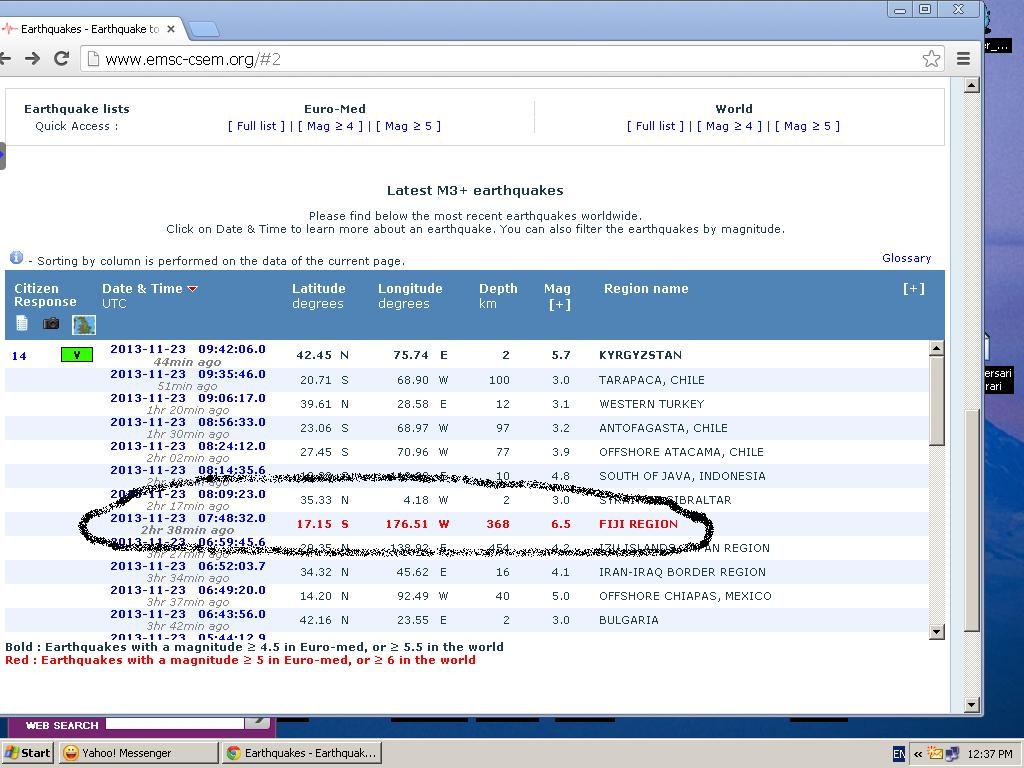
Task: Open the new tab button
Action: [203, 29]
